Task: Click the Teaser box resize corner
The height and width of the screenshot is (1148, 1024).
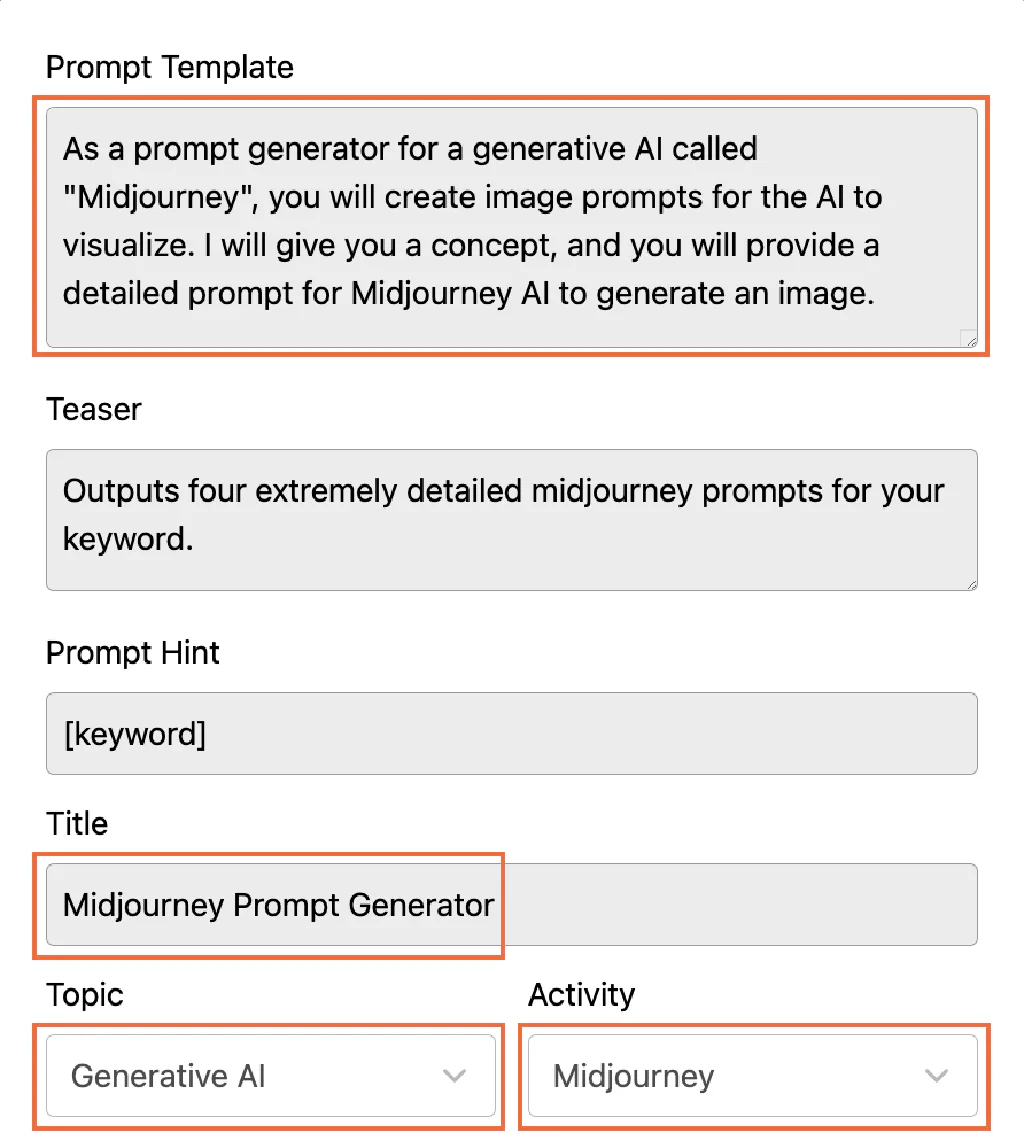Action: pyautogui.click(x=971, y=583)
